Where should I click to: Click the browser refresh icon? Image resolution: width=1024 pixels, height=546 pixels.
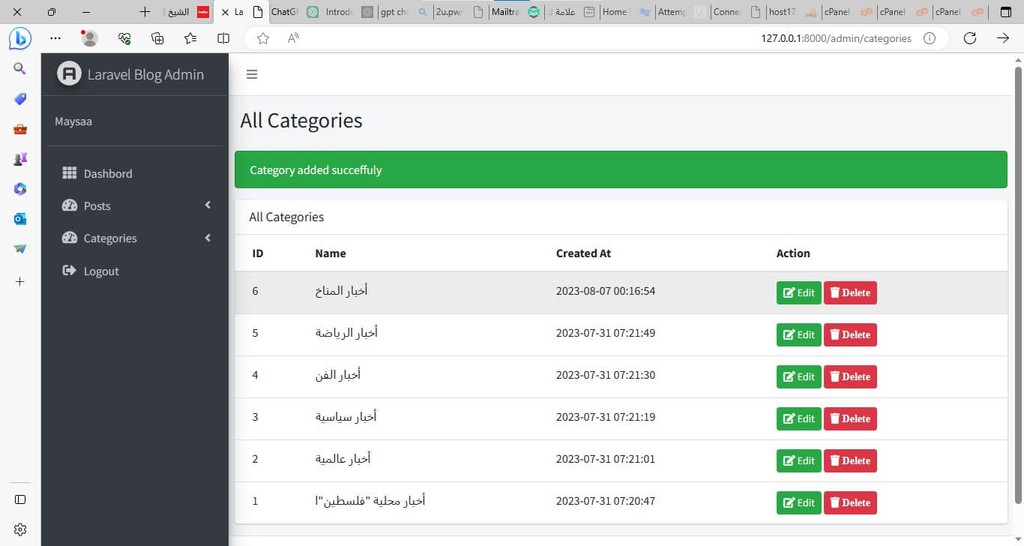(970, 39)
